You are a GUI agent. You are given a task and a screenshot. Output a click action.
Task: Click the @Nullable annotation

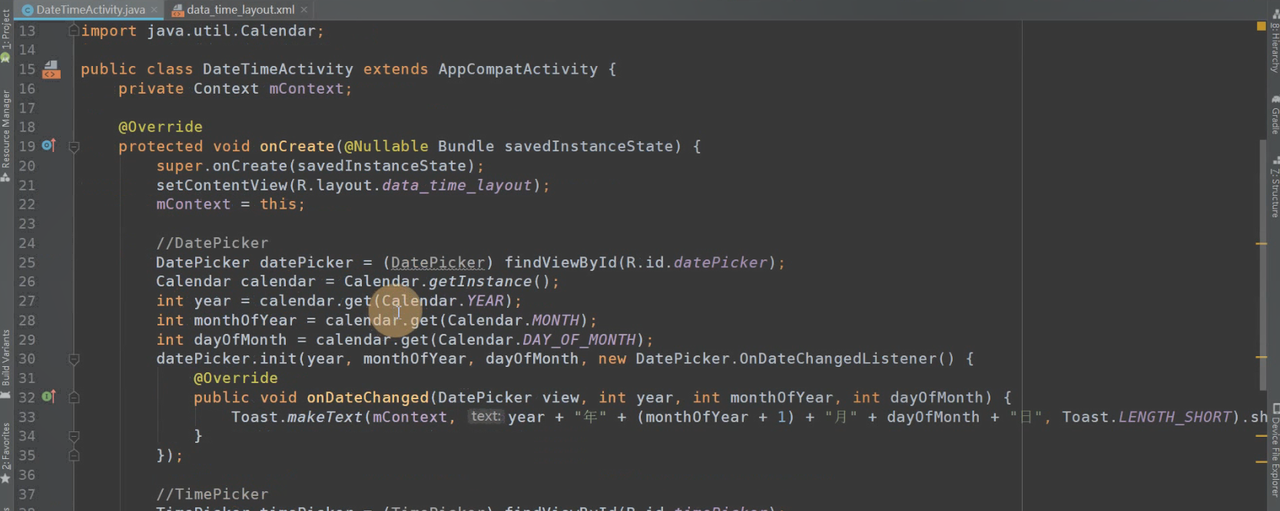[386, 147]
